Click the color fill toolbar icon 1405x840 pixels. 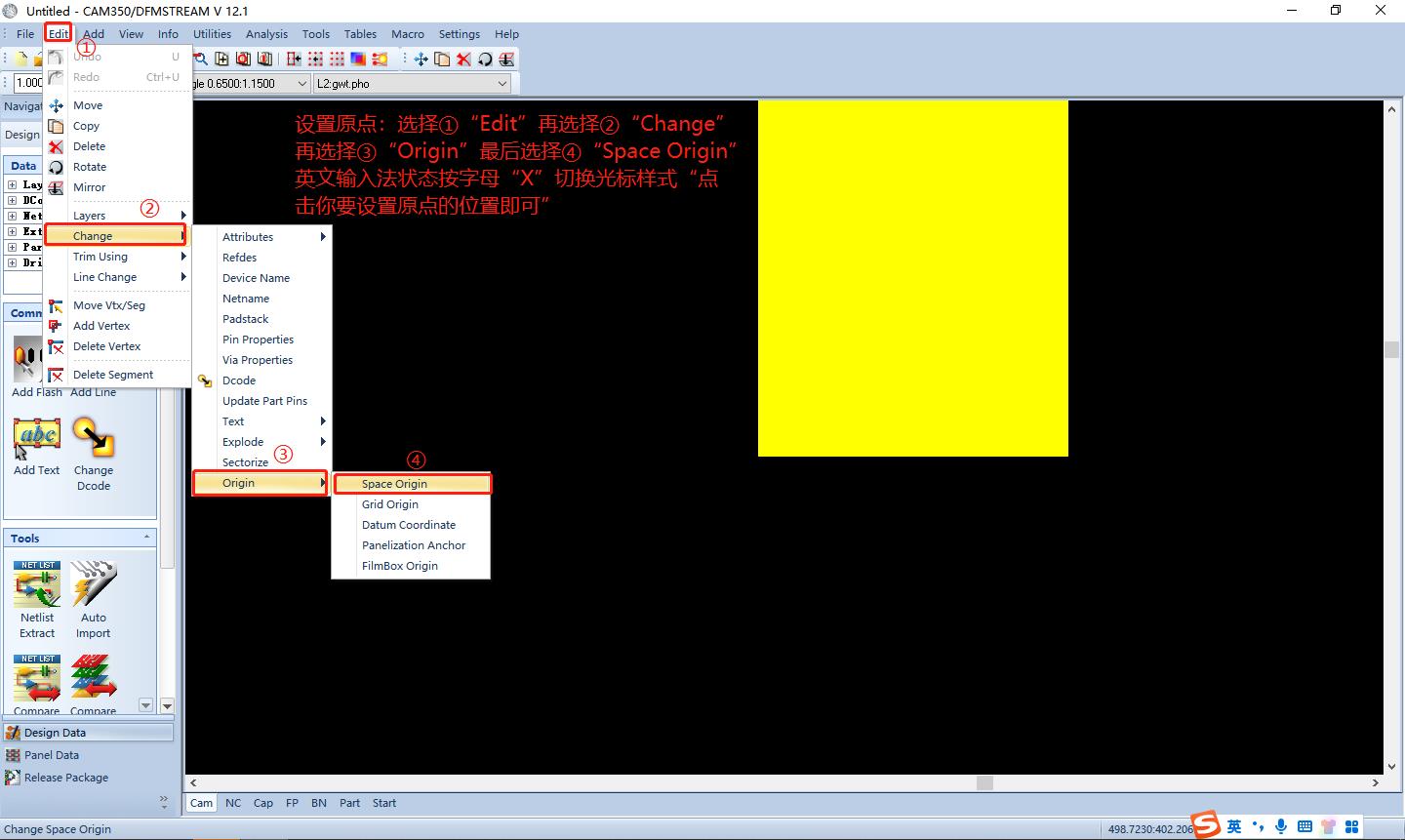359,59
